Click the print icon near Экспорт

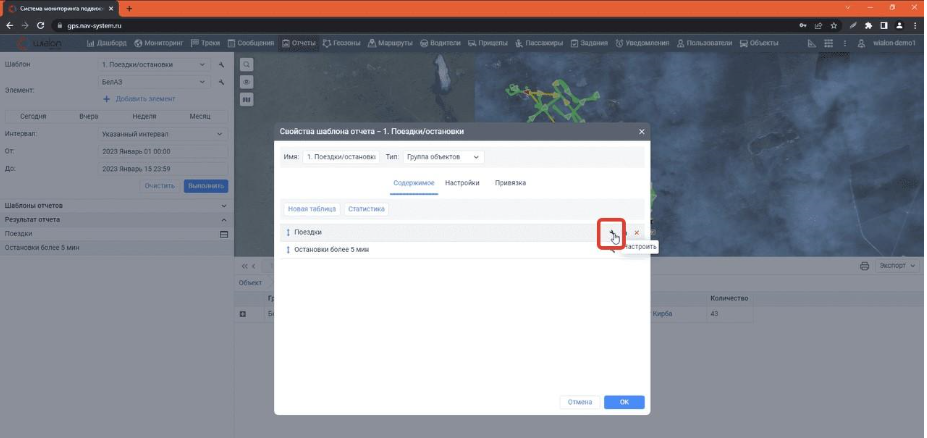864,267
